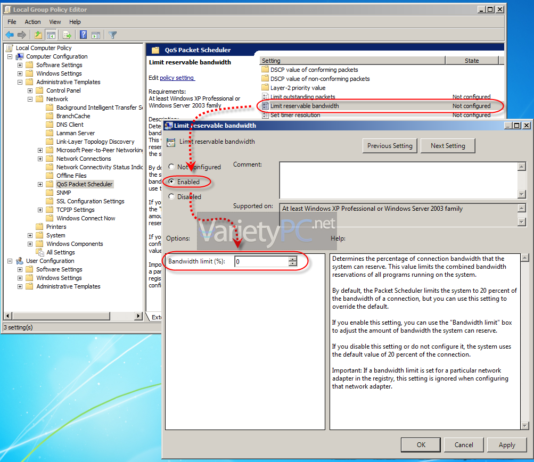This screenshot has height=462, width=534.
Task: Open the View menu
Action: (55, 22)
